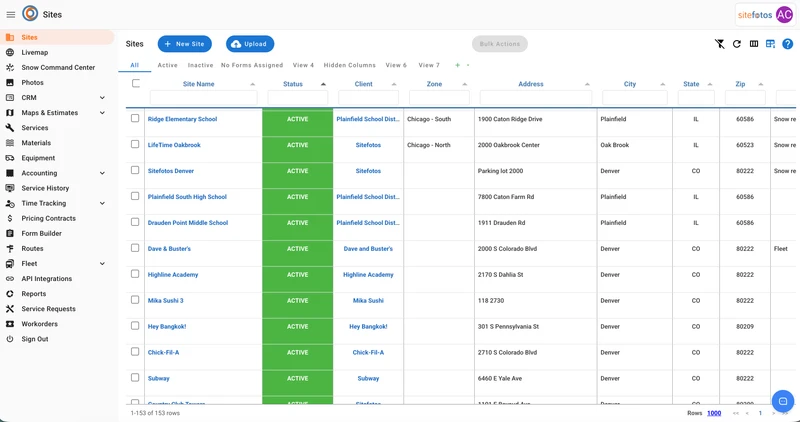
Task: Expand the Fleet submenu
Action: [102, 264]
